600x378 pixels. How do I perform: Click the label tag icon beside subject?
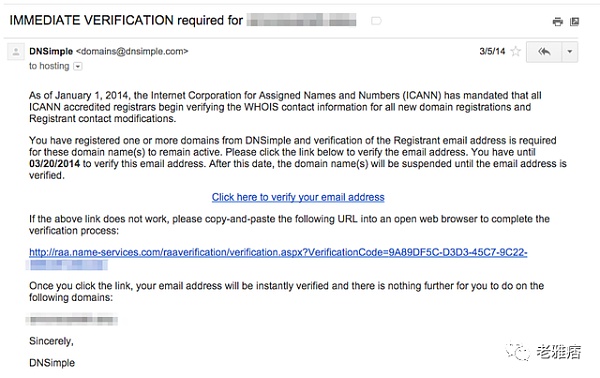[x=376, y=21]
